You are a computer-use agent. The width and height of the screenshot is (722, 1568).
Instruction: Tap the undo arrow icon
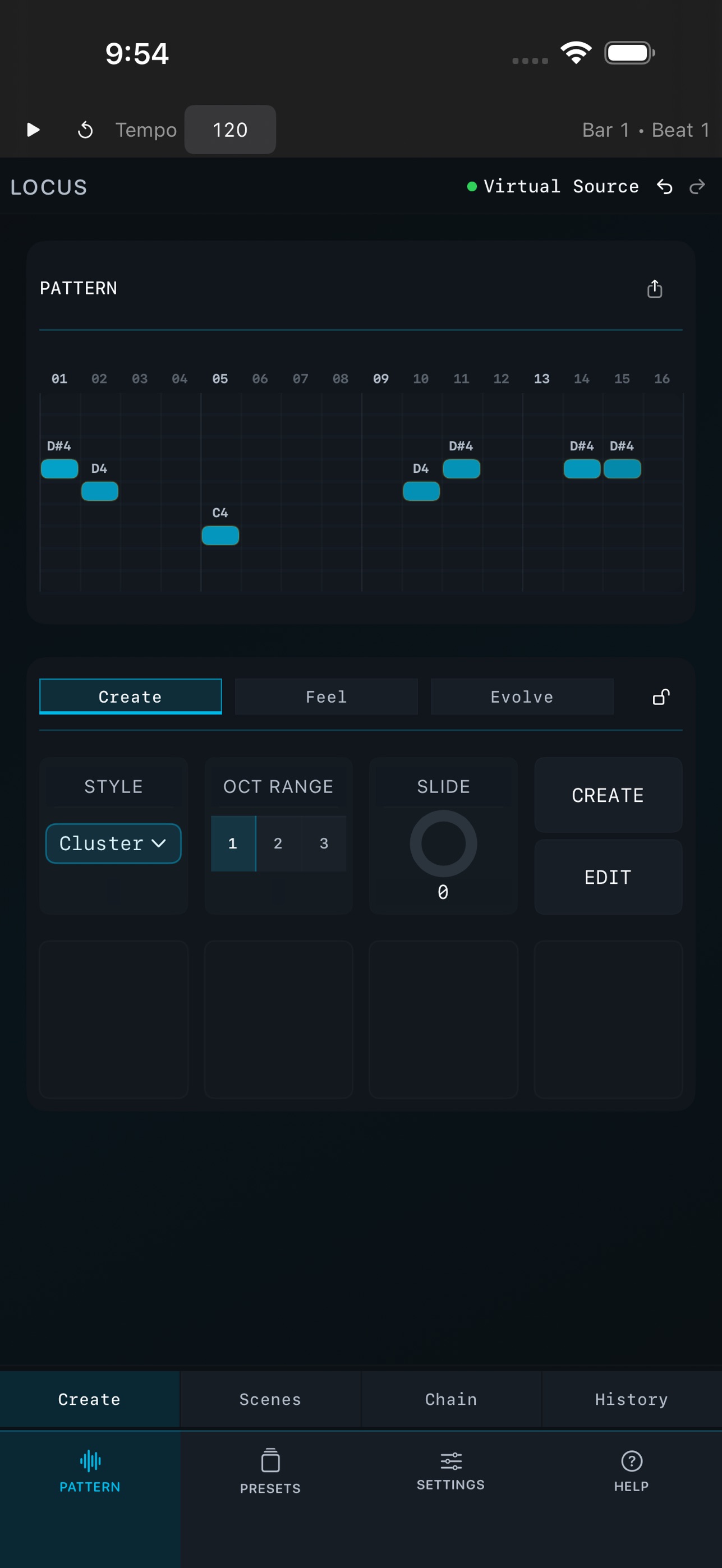(665, 186)
